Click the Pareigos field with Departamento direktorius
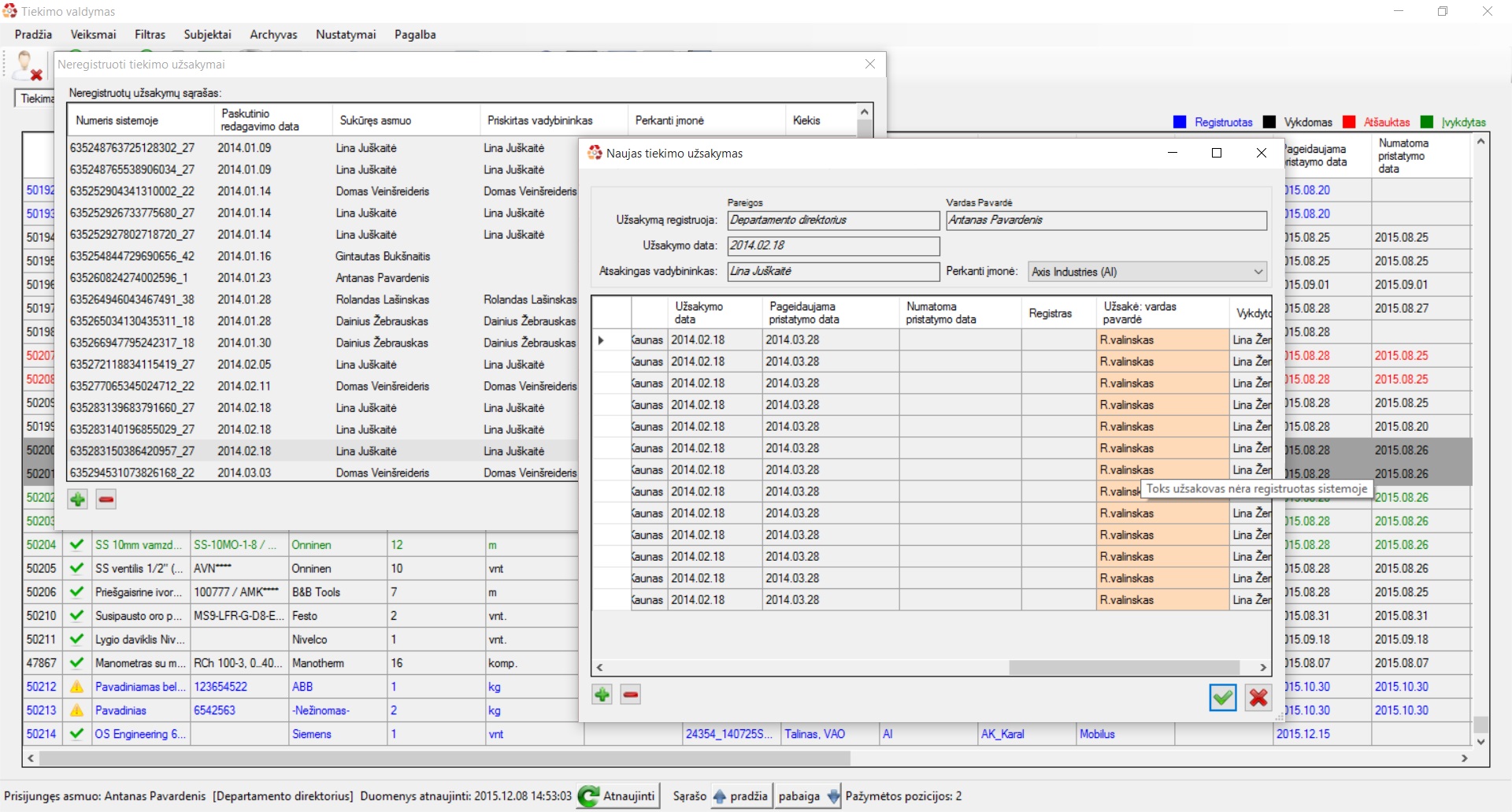Viewport: 1512px width, 812px height. pyautogui.click(x=833, y=221)
